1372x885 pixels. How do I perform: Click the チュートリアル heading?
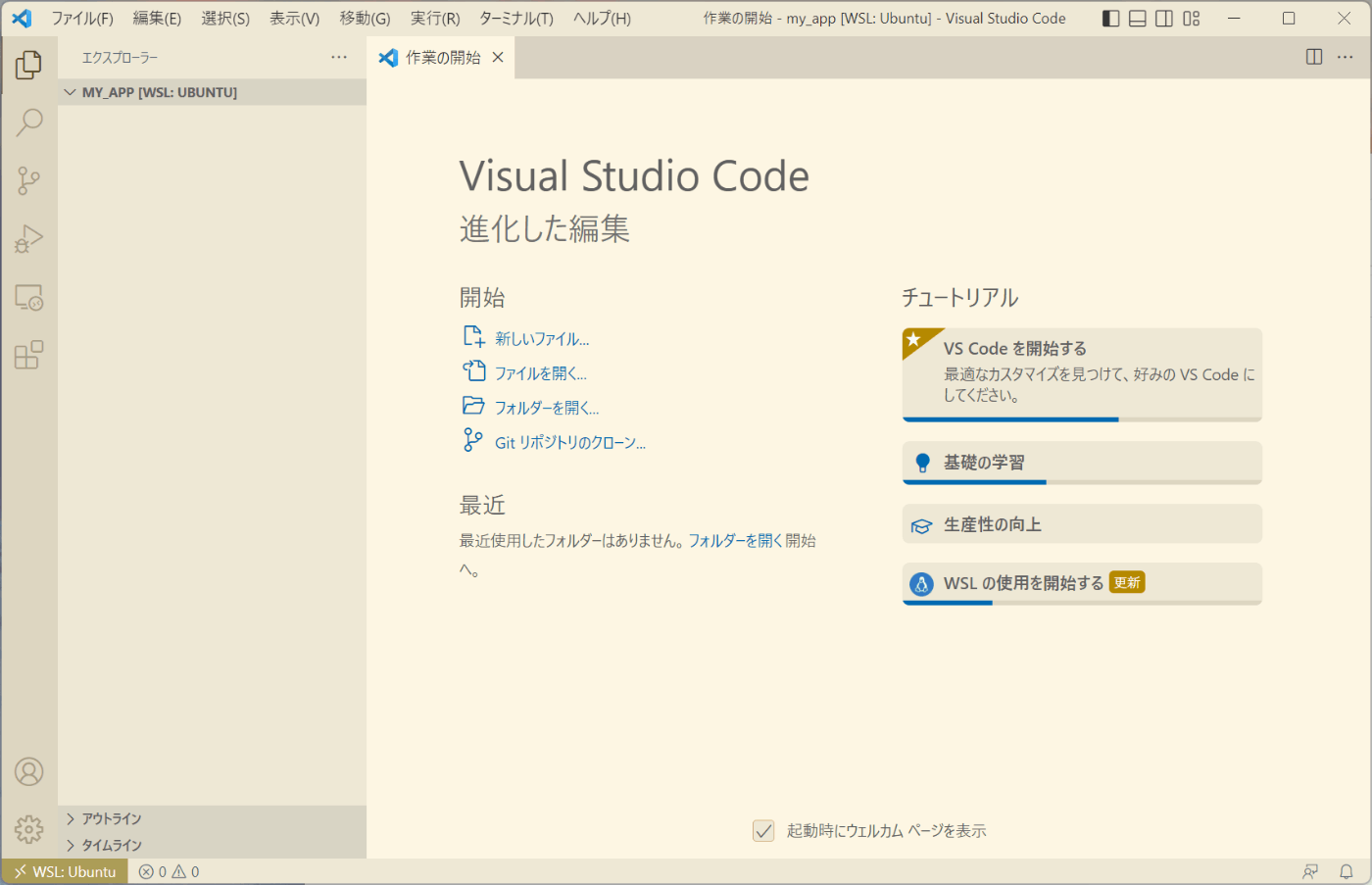[959, 297]
